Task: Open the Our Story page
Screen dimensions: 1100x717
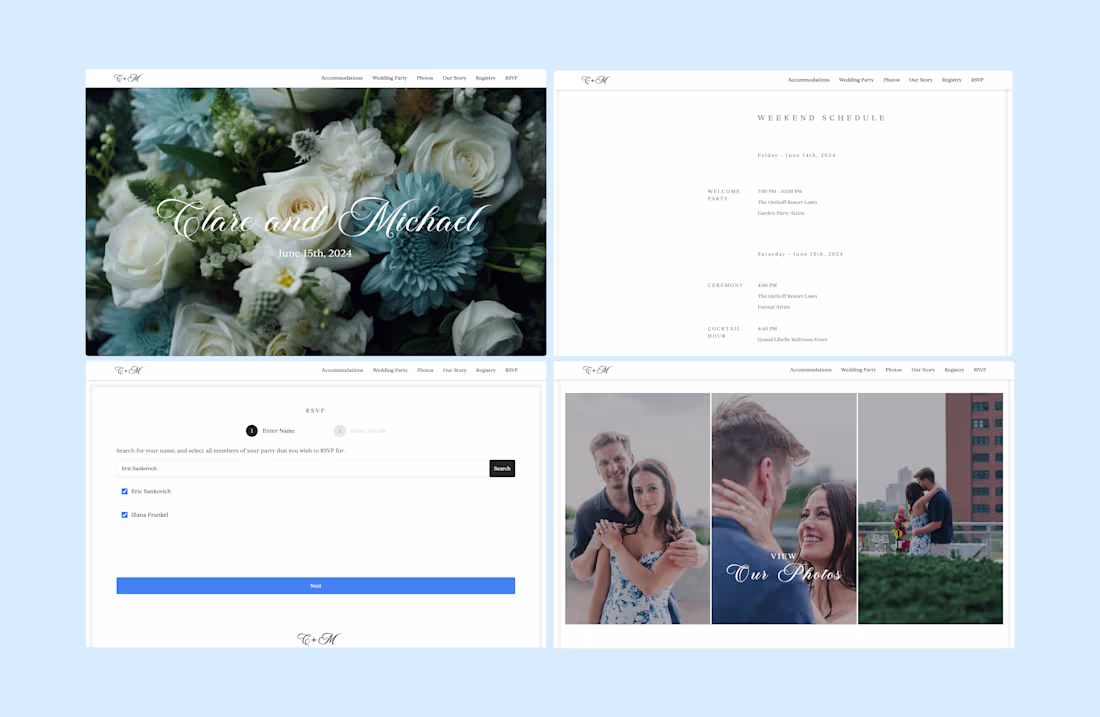Action: (x=454, y=77)
